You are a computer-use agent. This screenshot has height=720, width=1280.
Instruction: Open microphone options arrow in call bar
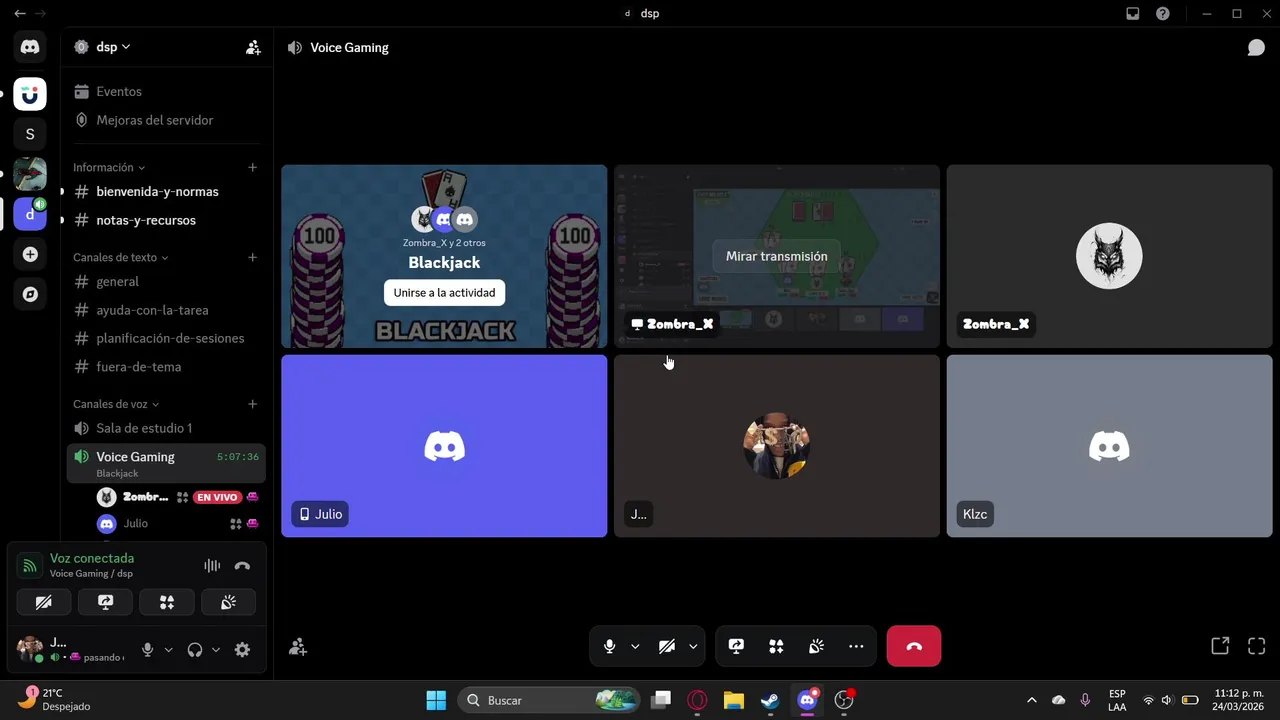pos(635,646)
